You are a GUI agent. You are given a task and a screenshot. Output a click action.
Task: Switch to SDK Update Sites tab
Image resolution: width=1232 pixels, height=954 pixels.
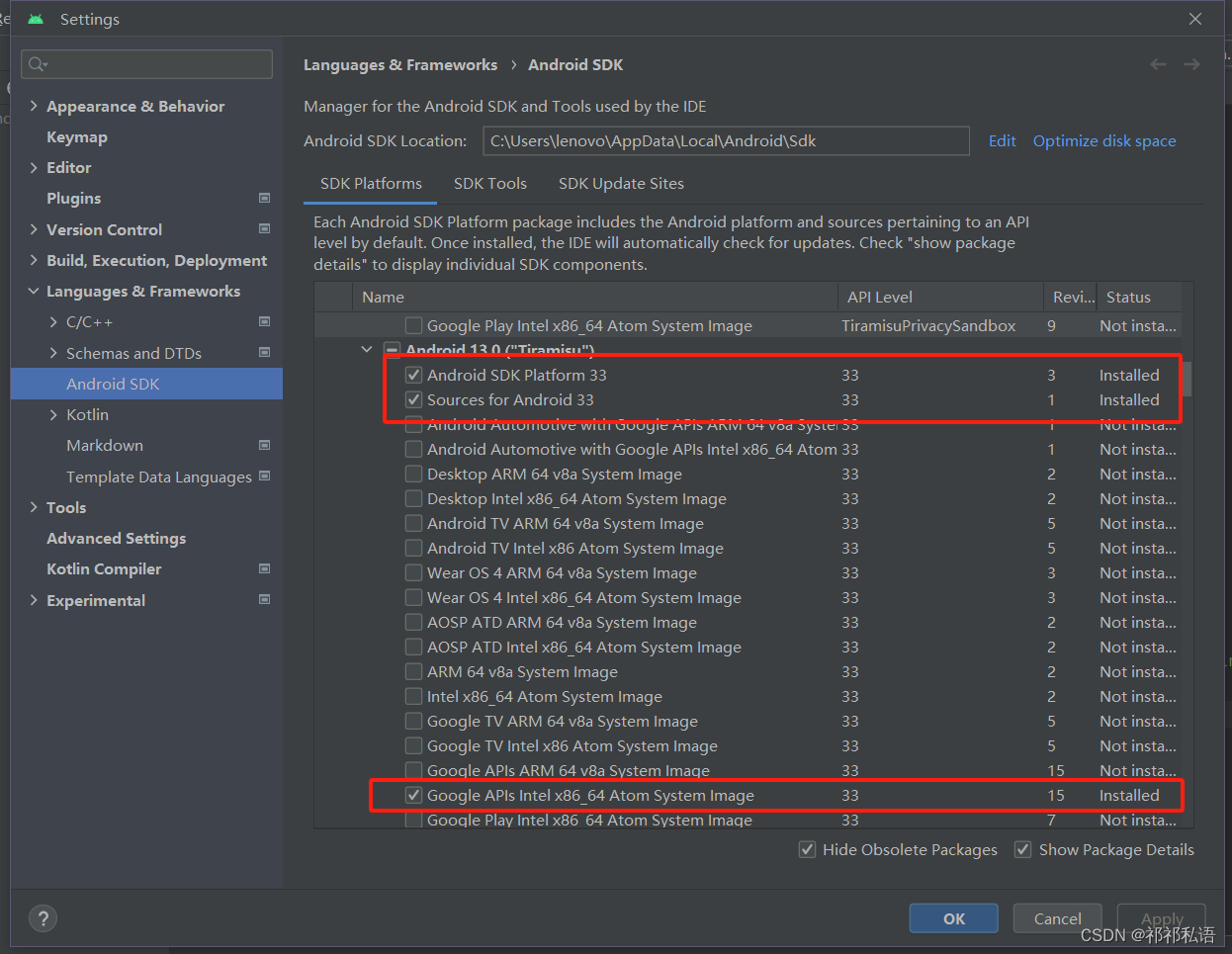[621, 183]
